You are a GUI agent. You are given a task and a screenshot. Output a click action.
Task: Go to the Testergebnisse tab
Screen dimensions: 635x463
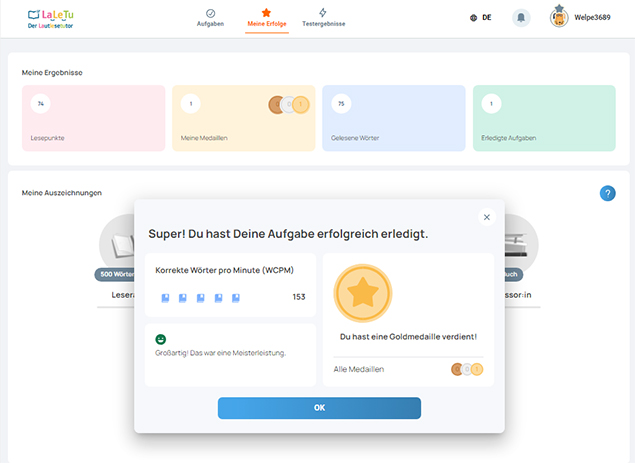[x=323, y=18]
